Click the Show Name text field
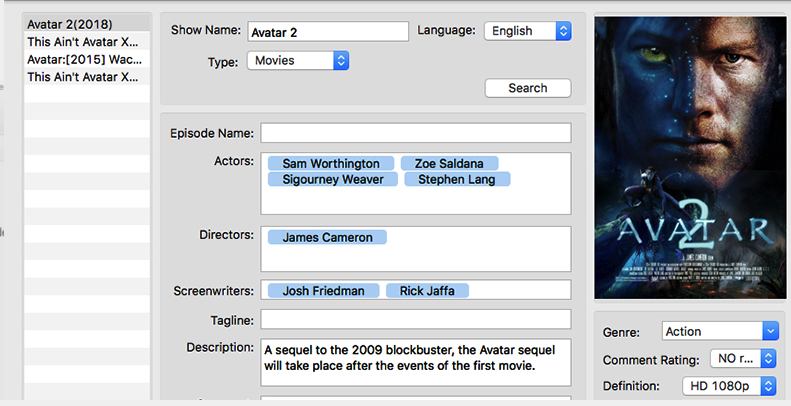This screenshot has height=406, width=791. point(328,32)
